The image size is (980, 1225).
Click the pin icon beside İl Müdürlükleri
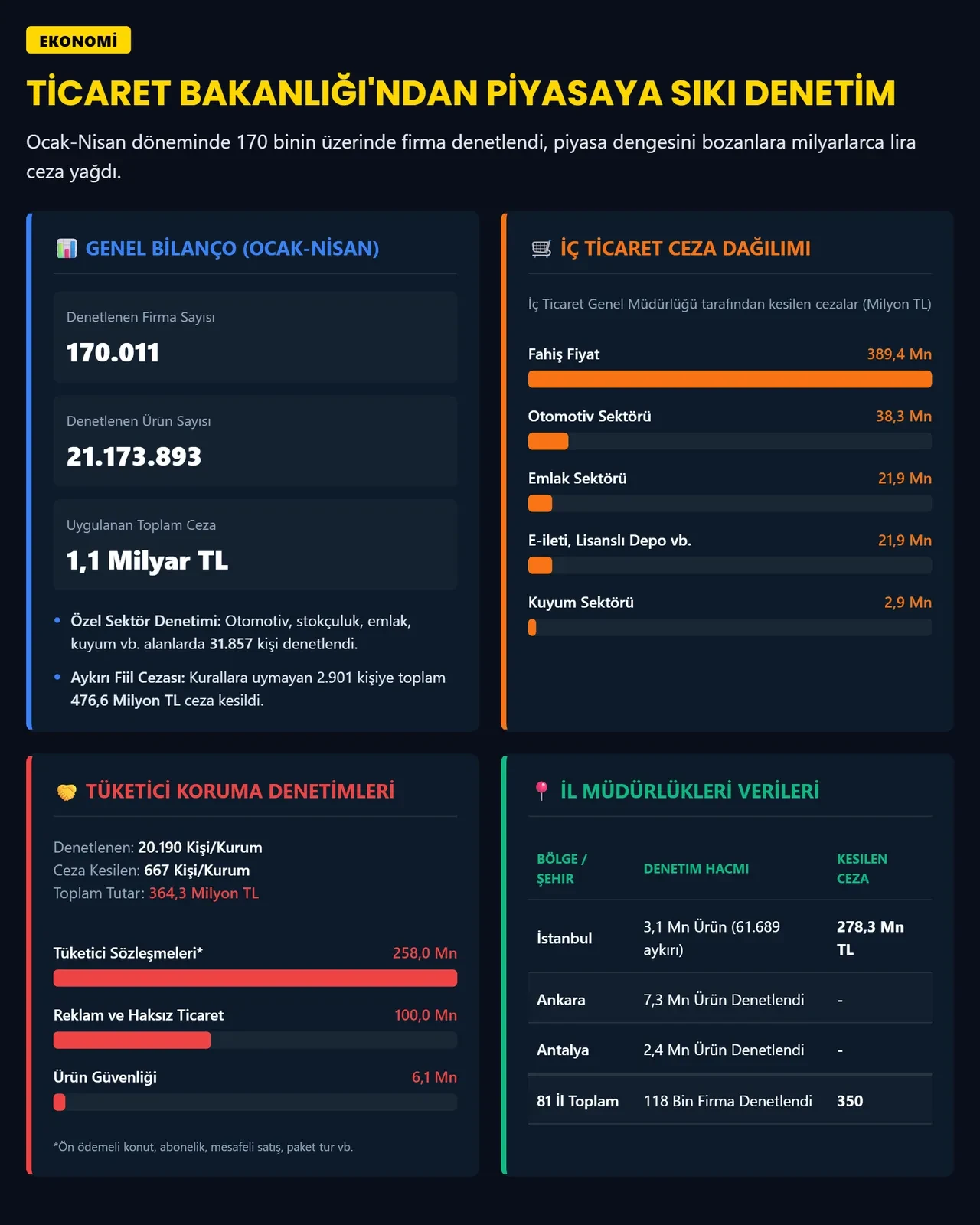[541, 791]
